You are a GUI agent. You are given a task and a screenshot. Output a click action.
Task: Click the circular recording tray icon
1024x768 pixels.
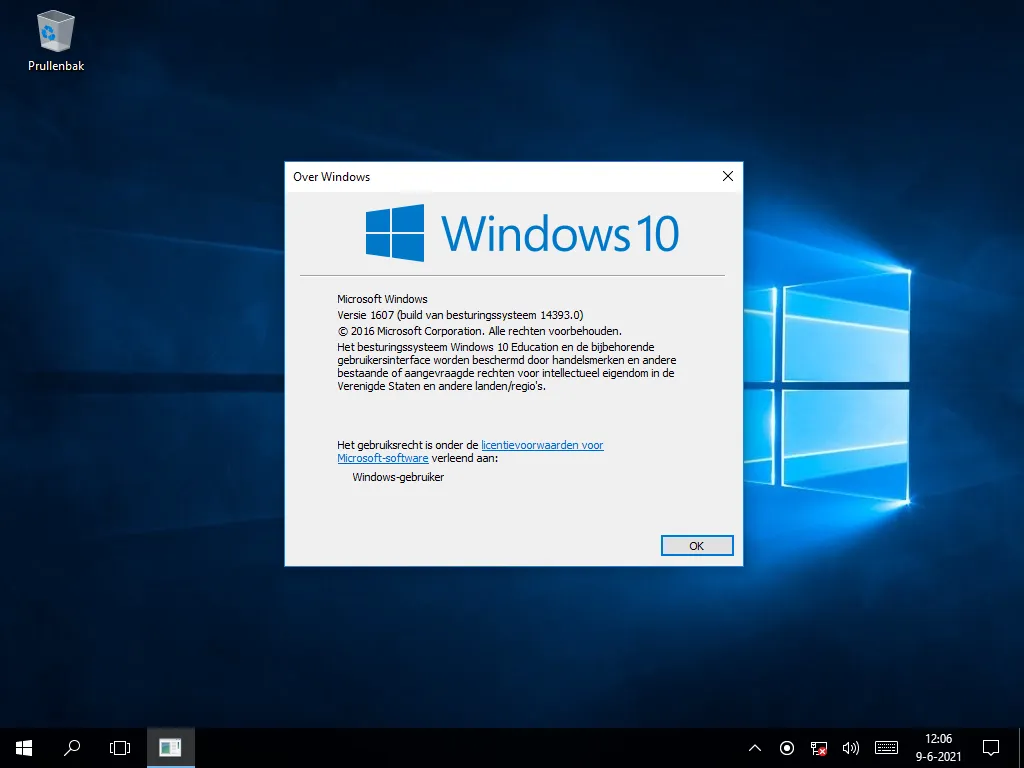coord(787,748)
